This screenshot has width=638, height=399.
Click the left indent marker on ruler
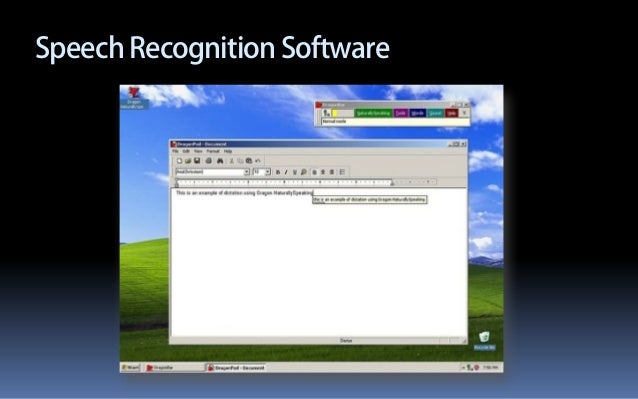coord(177,184)
